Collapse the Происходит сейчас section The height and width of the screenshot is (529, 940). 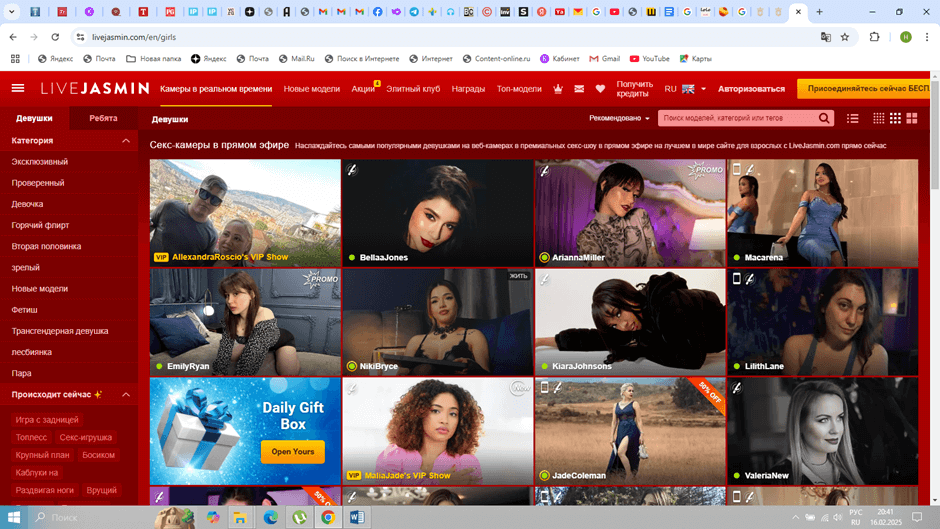pos(126,395)
